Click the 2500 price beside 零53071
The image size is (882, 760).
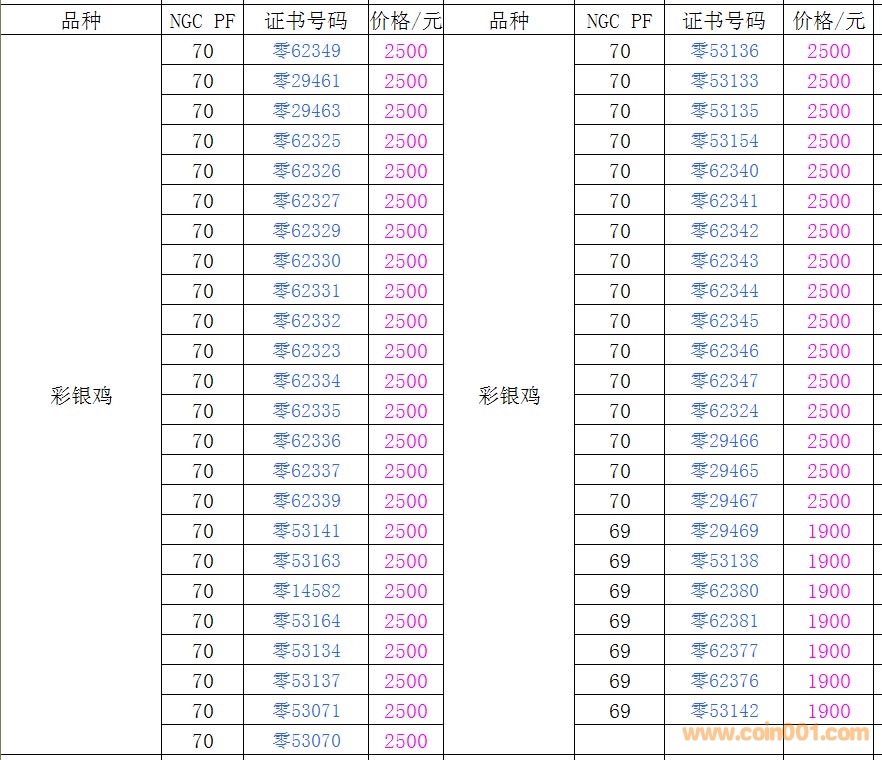coord(406,711)
